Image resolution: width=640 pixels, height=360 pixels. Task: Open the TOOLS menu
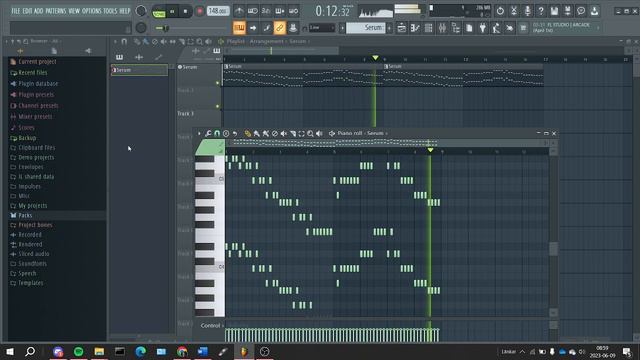(x=110, y=11)
